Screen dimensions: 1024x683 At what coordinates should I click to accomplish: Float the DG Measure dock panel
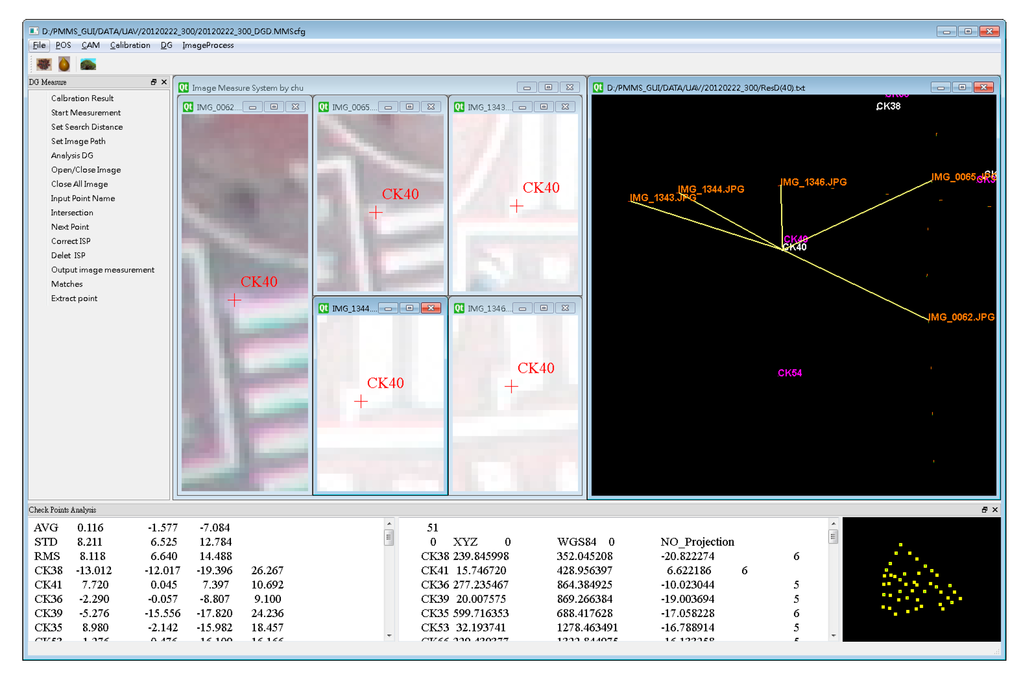coord(154,82)
